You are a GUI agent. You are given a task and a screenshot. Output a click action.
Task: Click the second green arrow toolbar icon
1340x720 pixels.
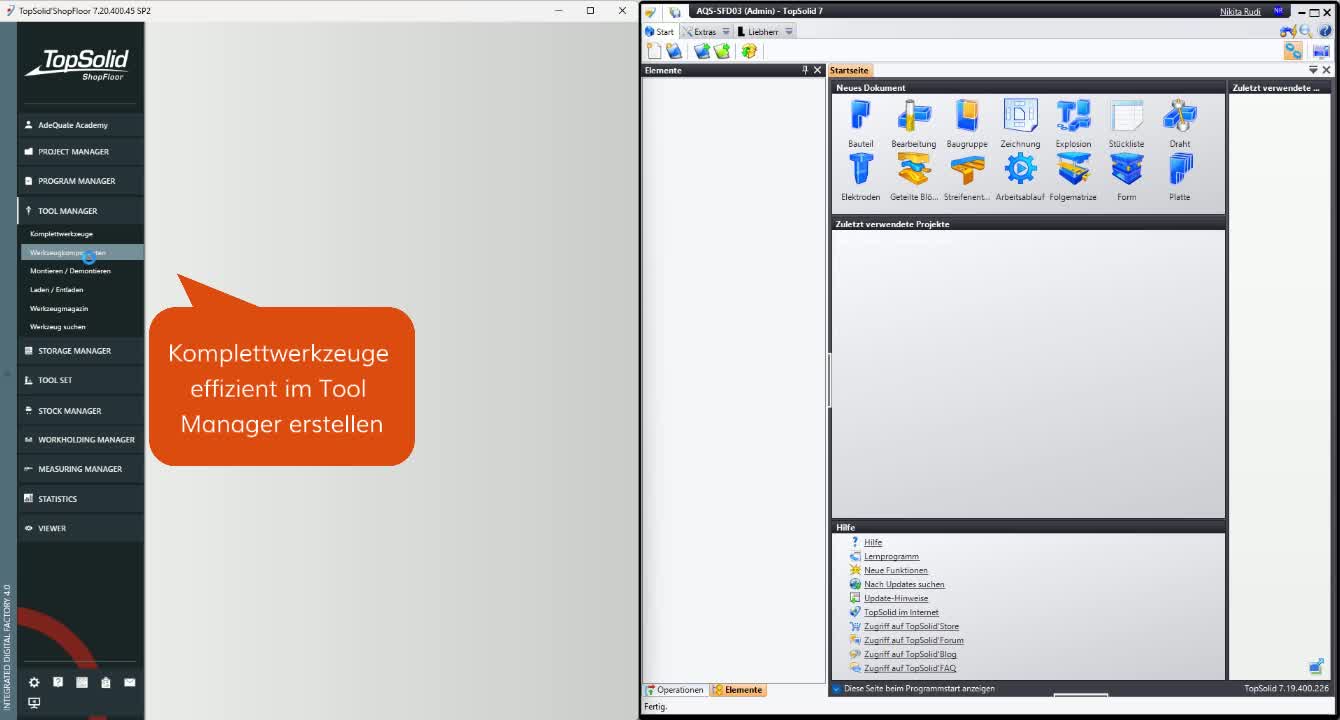[721, 51]
